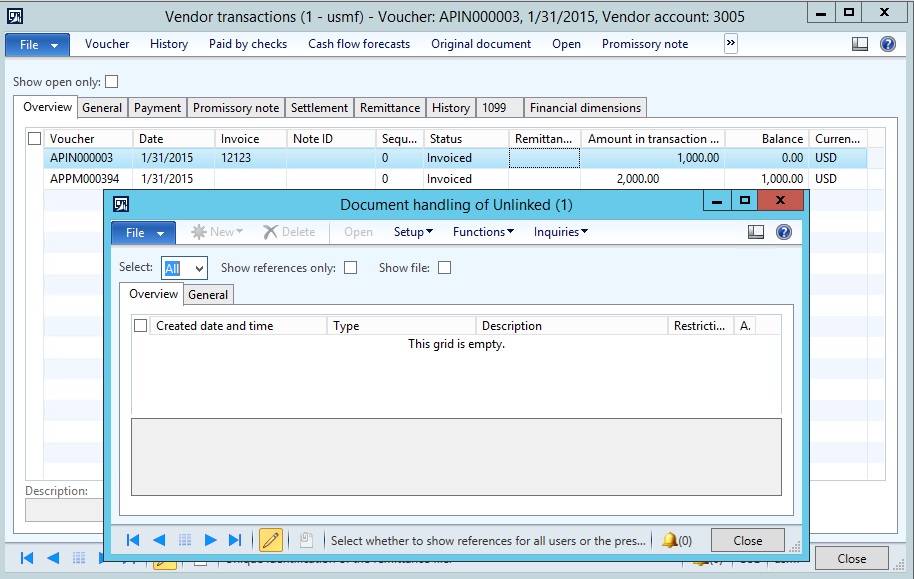The image size is (914, 579).
Task: Jump to the first record with navigation arrow
Action: tap(133, 539)
